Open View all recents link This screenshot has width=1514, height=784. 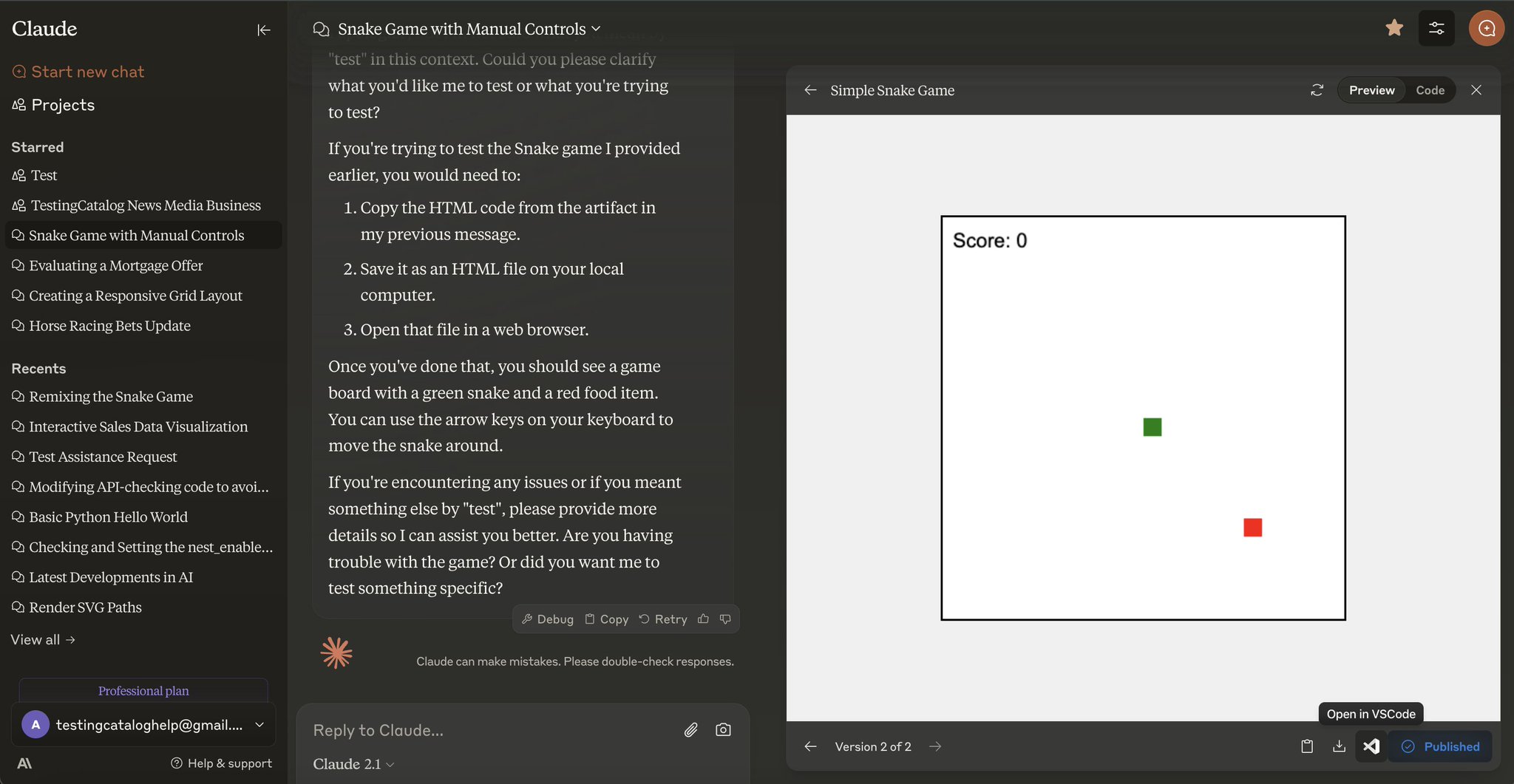(x=43, y=640)
